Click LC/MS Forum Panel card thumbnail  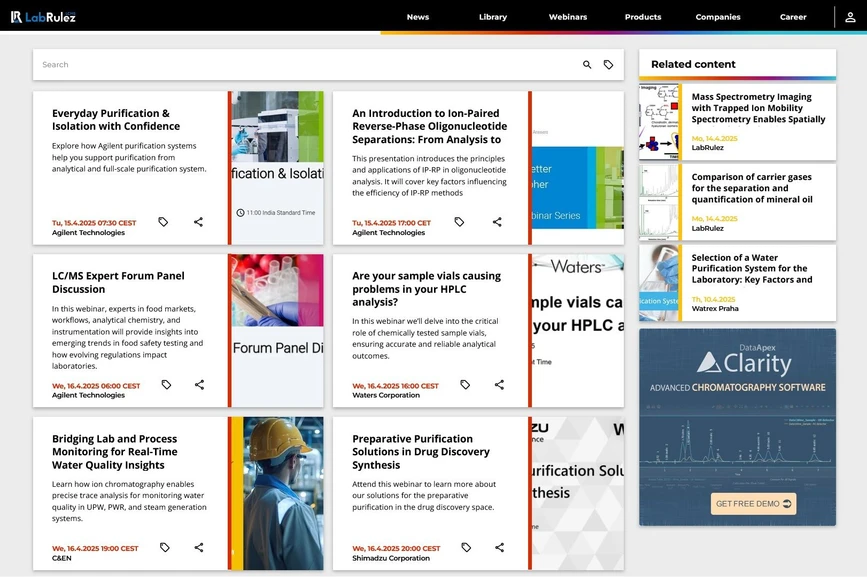[278, 331]
